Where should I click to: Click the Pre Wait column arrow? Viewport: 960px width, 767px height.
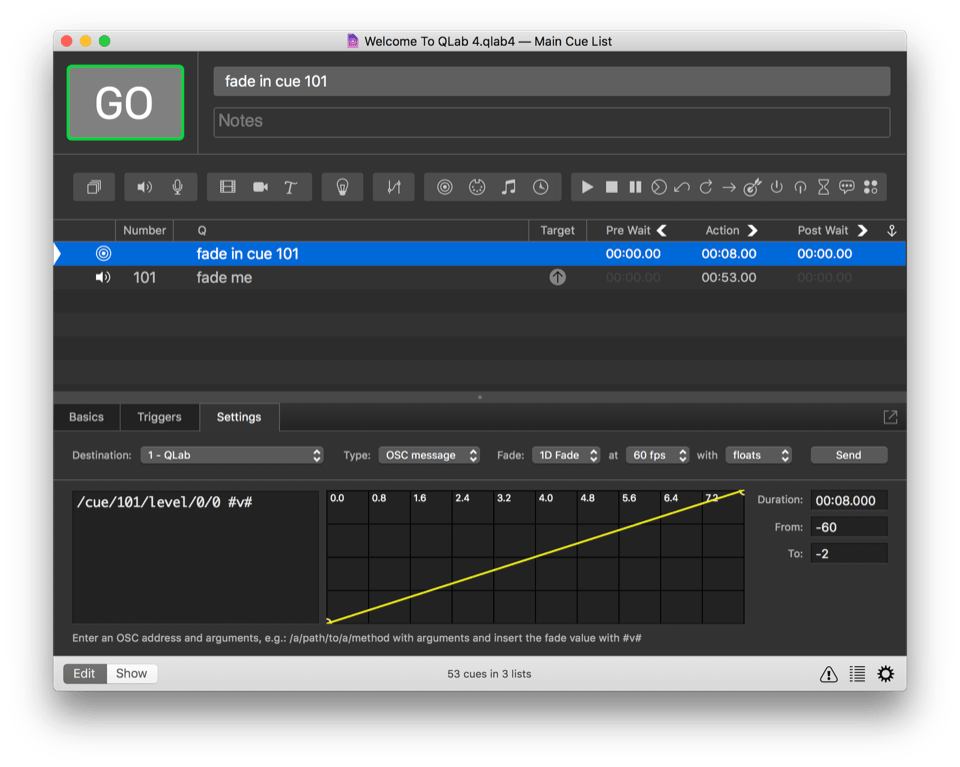point(662,230)
